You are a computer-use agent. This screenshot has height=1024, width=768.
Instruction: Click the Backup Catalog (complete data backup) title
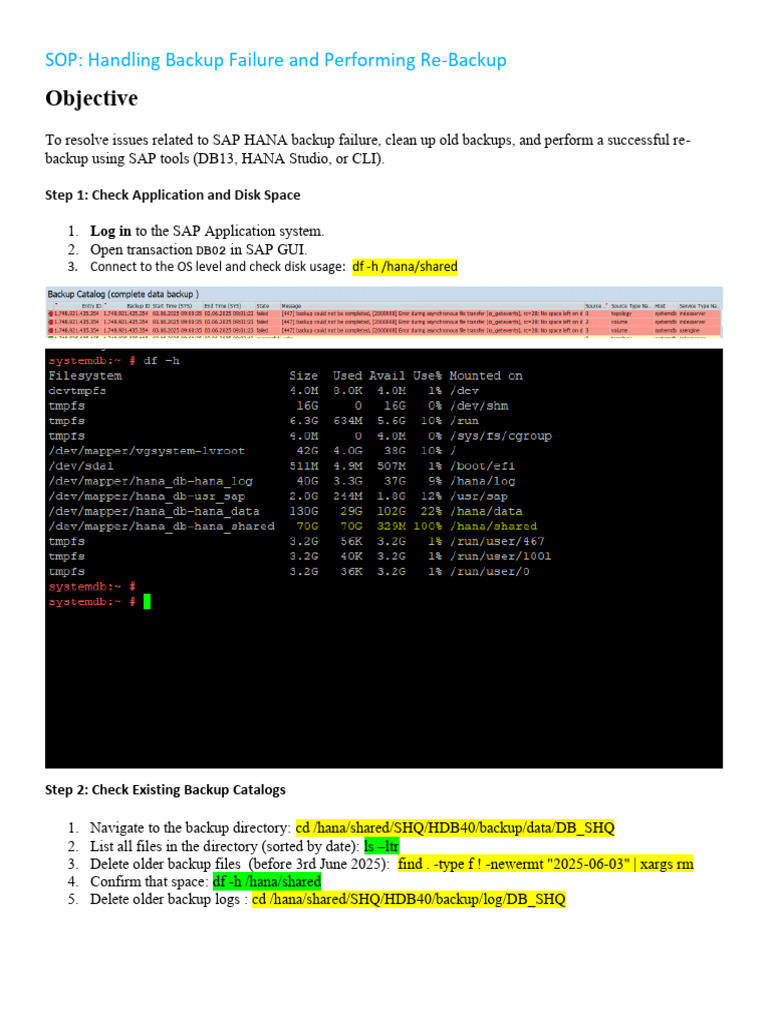click(x=123, y=294)
